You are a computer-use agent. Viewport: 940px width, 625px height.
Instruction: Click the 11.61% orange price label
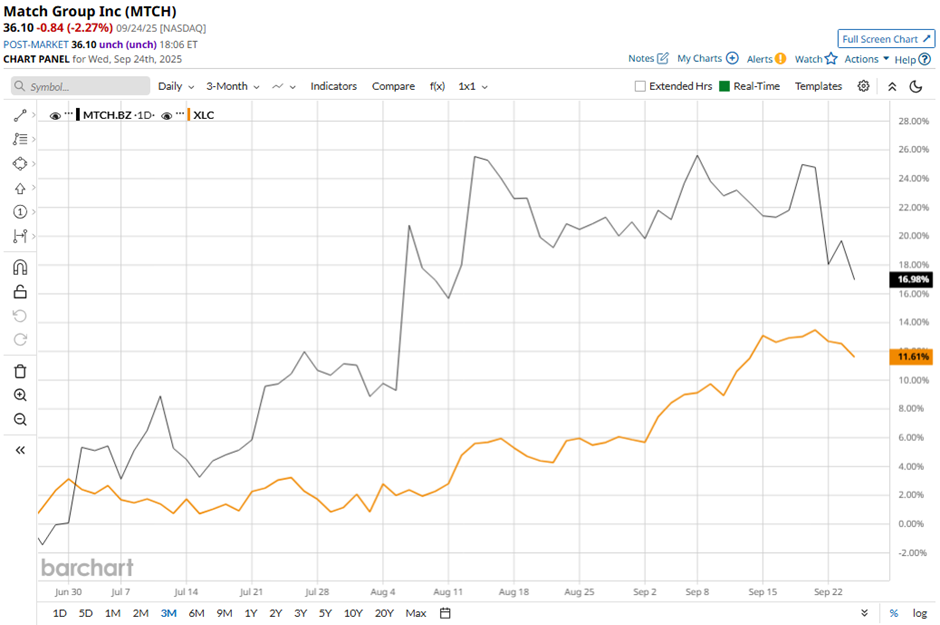(x=911, y=357)
